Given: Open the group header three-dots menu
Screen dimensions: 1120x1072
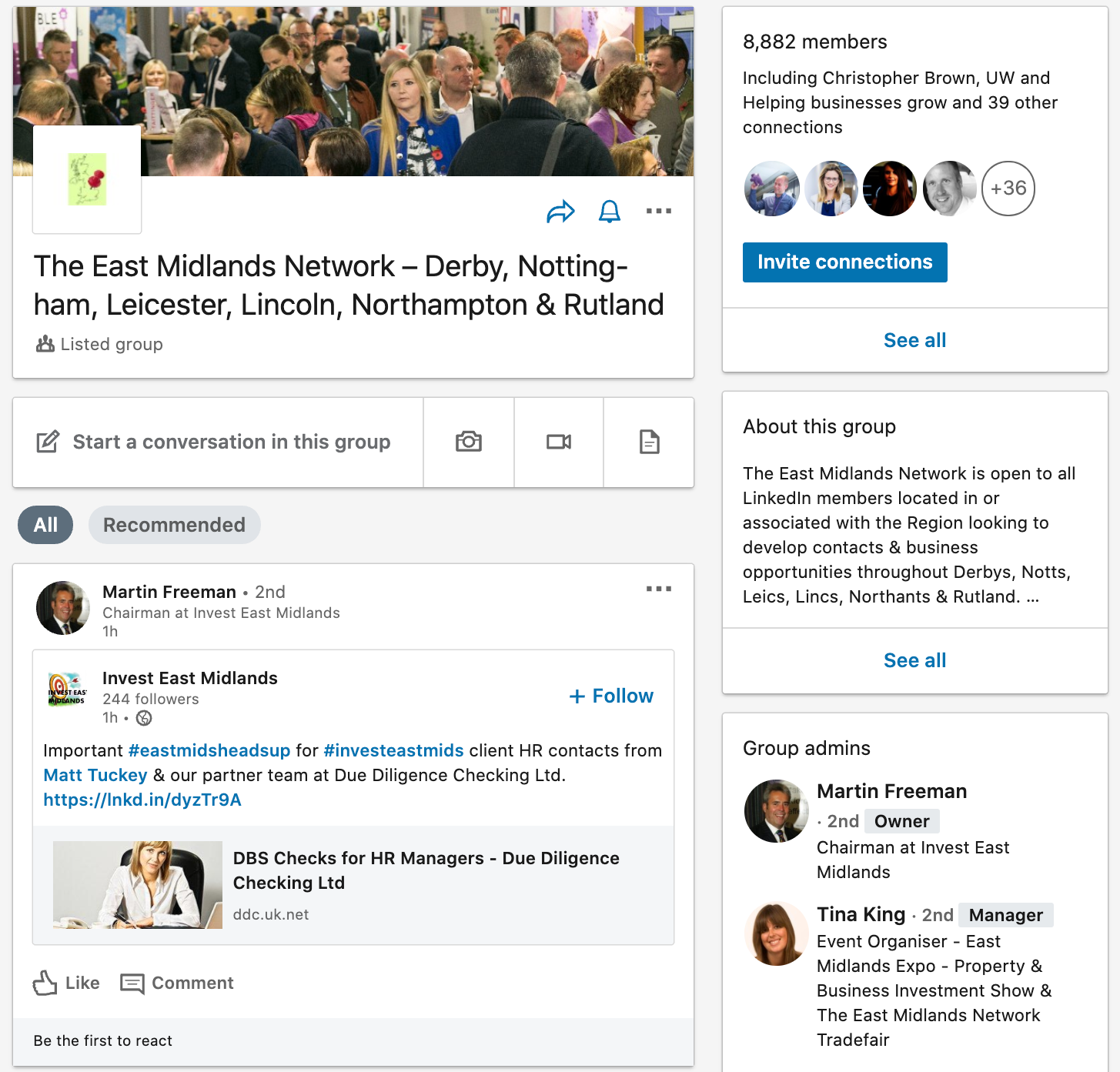Looking at the screenshot, I should coord(659,211).
